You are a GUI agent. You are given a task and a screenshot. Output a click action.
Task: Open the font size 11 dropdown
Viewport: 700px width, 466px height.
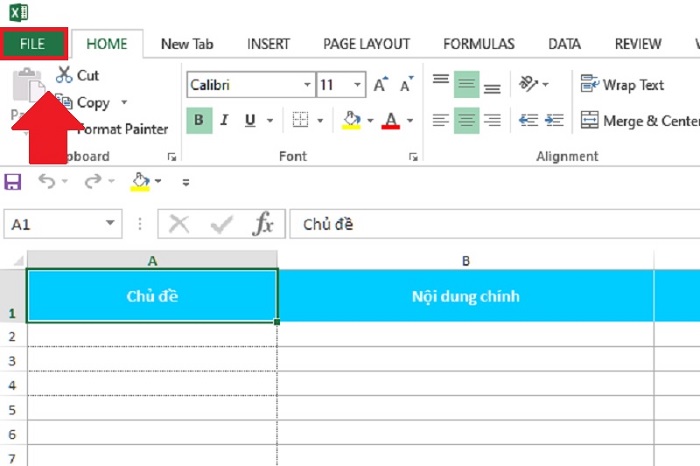(355, 85)
